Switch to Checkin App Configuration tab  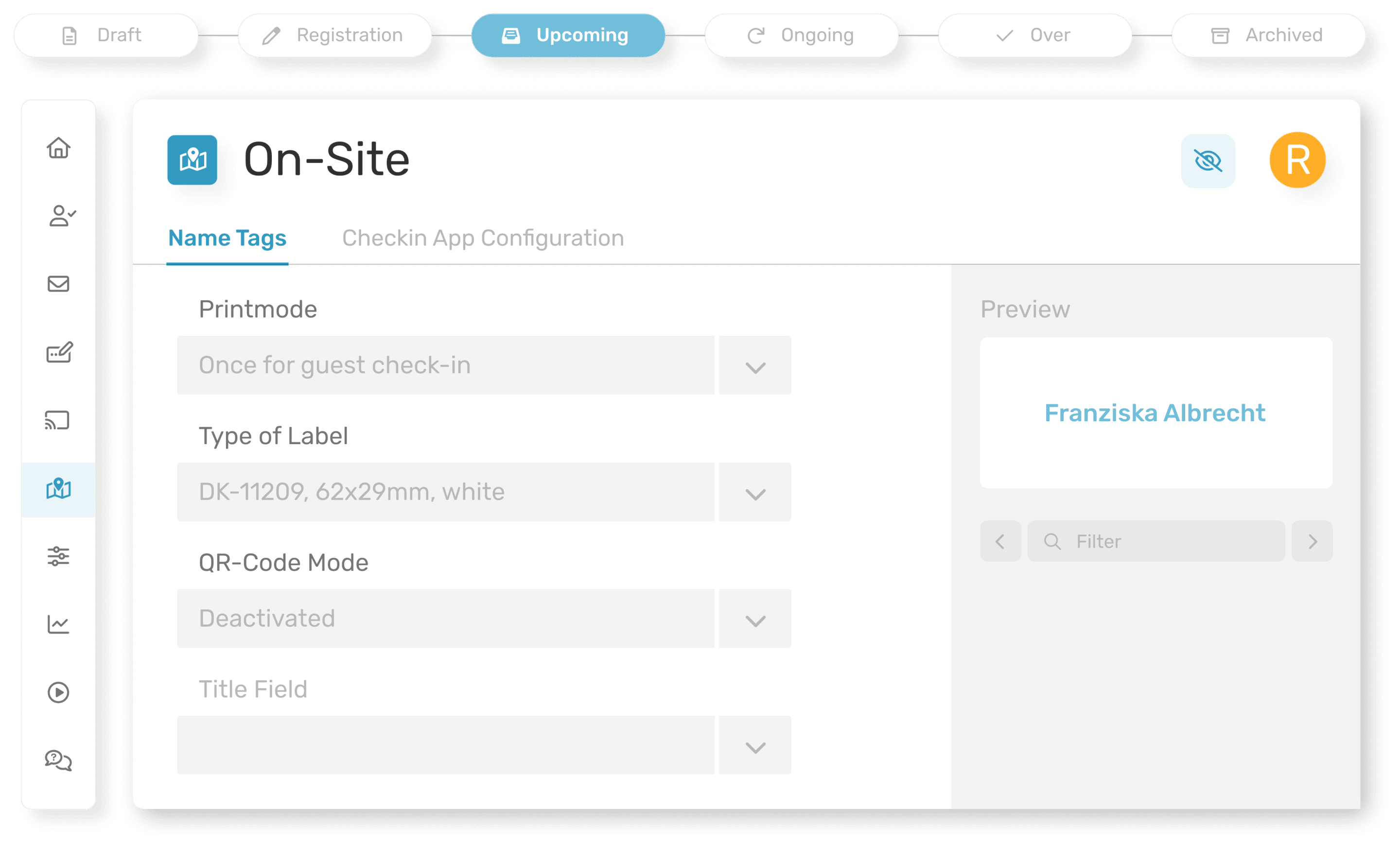click(483, 238)
